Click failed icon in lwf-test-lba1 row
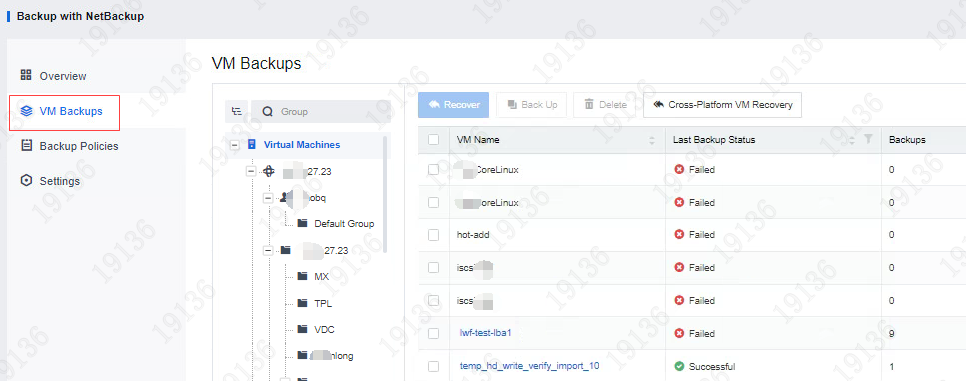The image size is (966, 381). (680, 333)
